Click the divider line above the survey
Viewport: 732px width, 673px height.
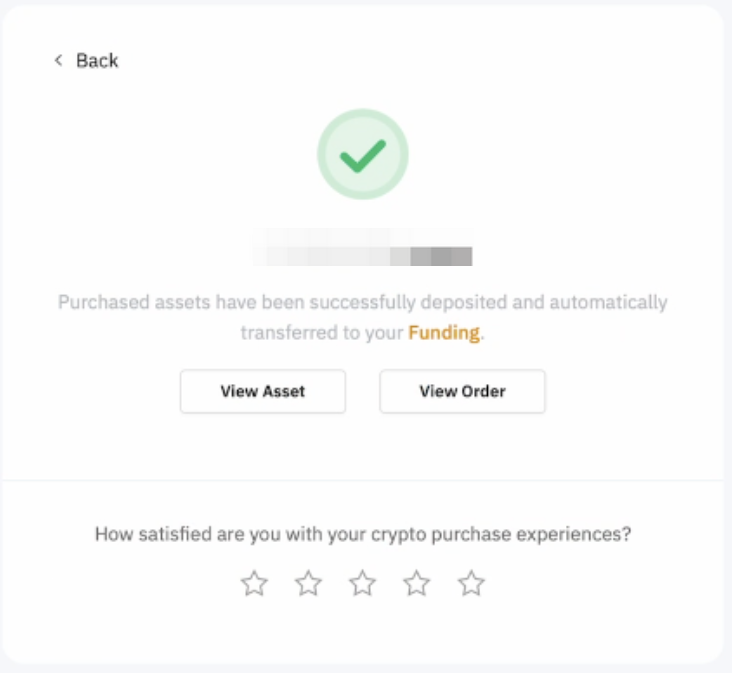click(x=362, y=481)
